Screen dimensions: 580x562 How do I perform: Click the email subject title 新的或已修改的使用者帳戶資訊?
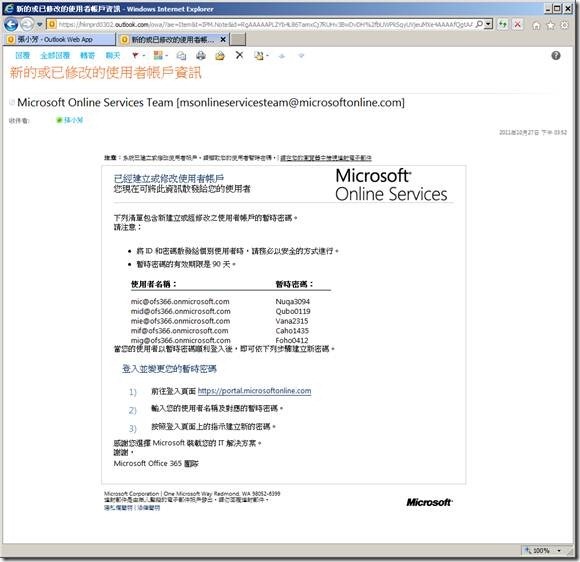pos(105,73)
